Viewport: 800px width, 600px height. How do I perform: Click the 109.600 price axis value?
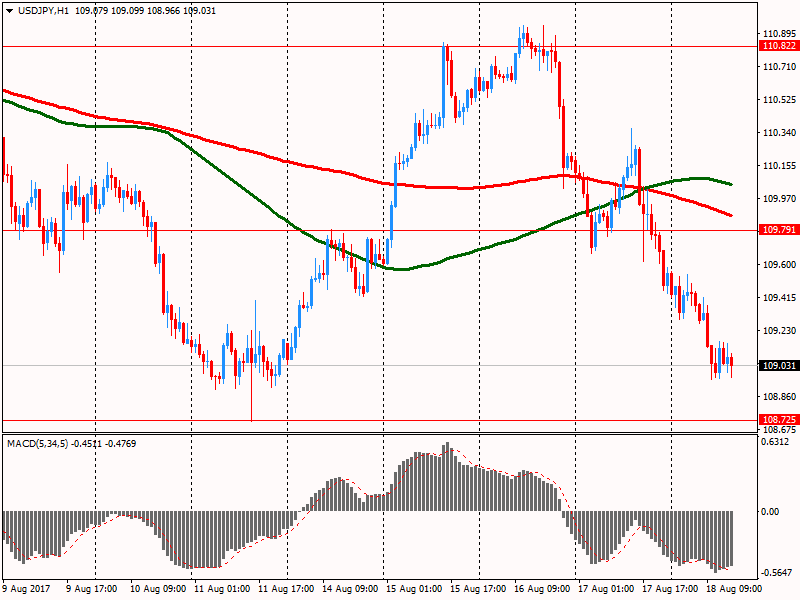(779, 264)
